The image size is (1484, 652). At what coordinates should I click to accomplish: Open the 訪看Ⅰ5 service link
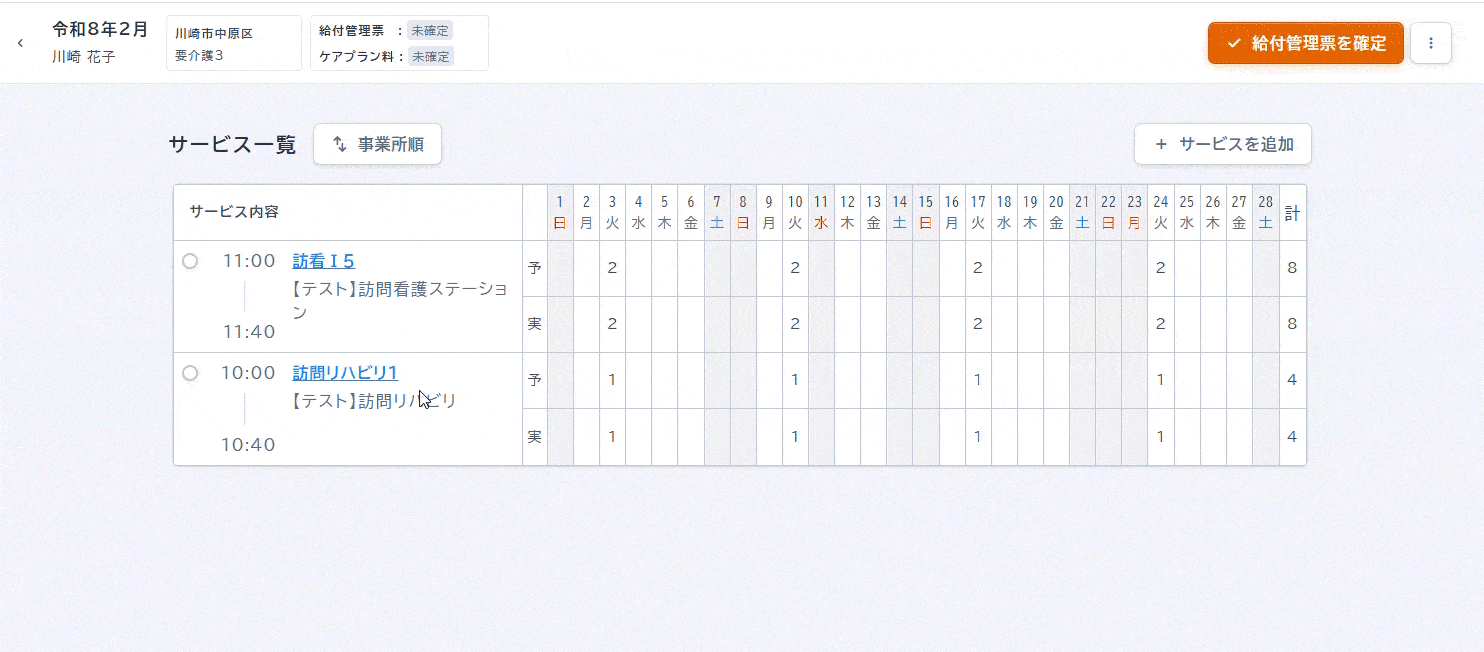click(x=323, y=261)
